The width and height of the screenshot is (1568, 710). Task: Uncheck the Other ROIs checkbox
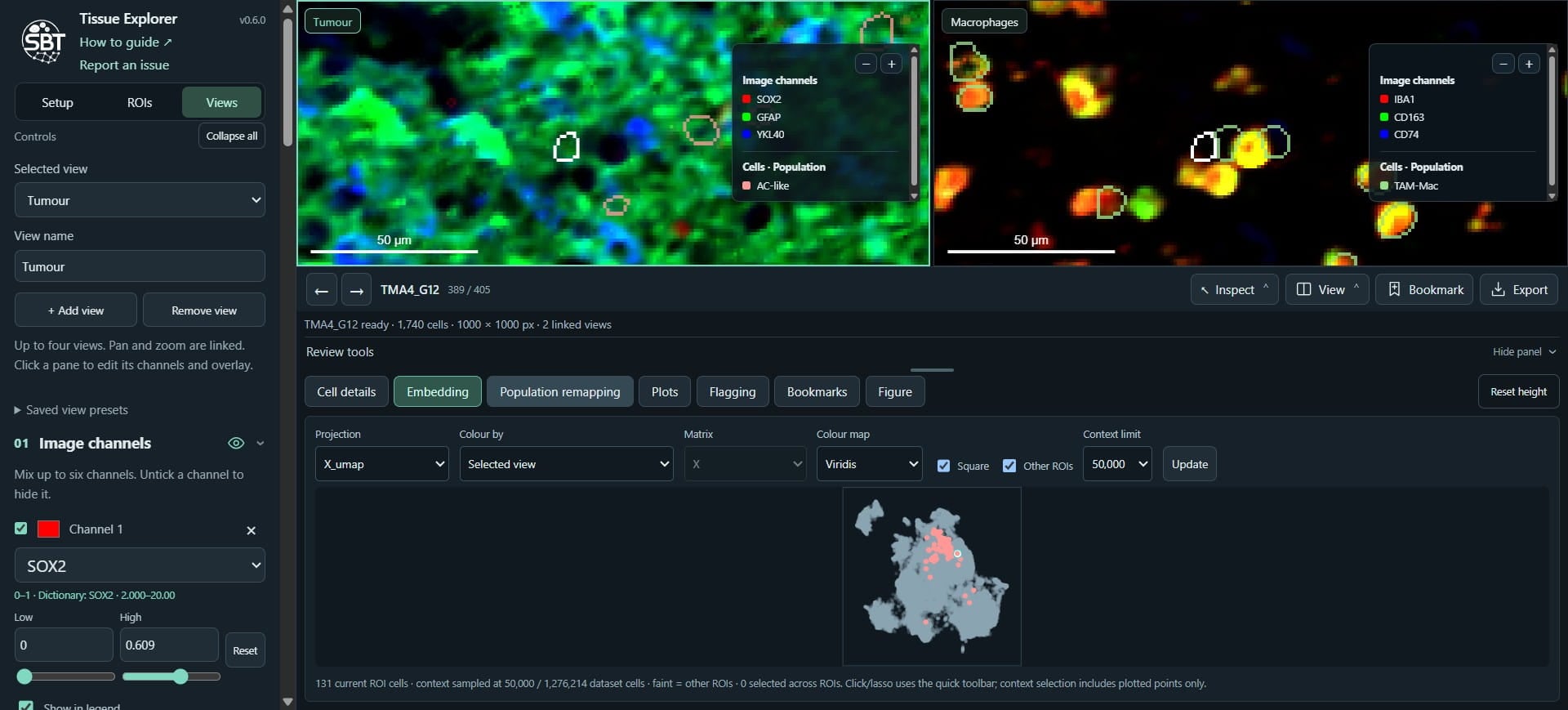click(1009, 466)
